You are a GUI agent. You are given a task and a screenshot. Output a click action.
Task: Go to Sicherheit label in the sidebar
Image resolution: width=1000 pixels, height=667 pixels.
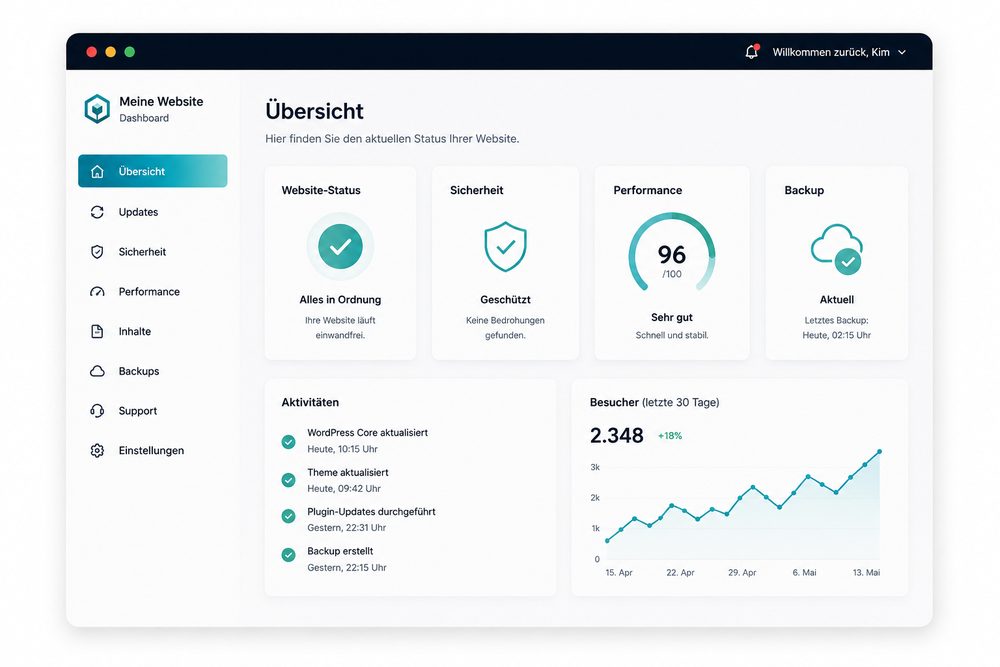pos(142,252)
